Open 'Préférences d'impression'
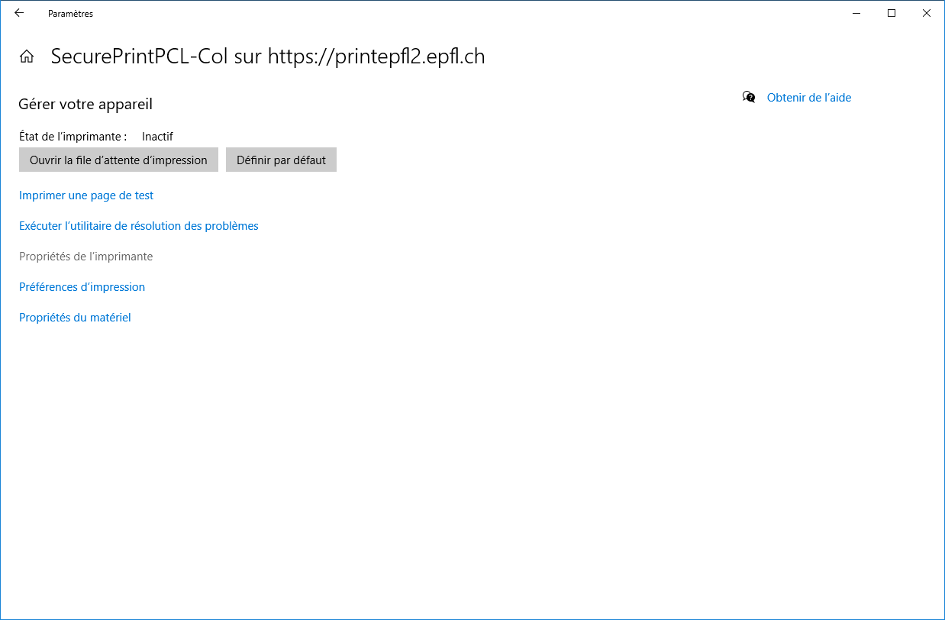945x620 pixels. pos(82,287)
